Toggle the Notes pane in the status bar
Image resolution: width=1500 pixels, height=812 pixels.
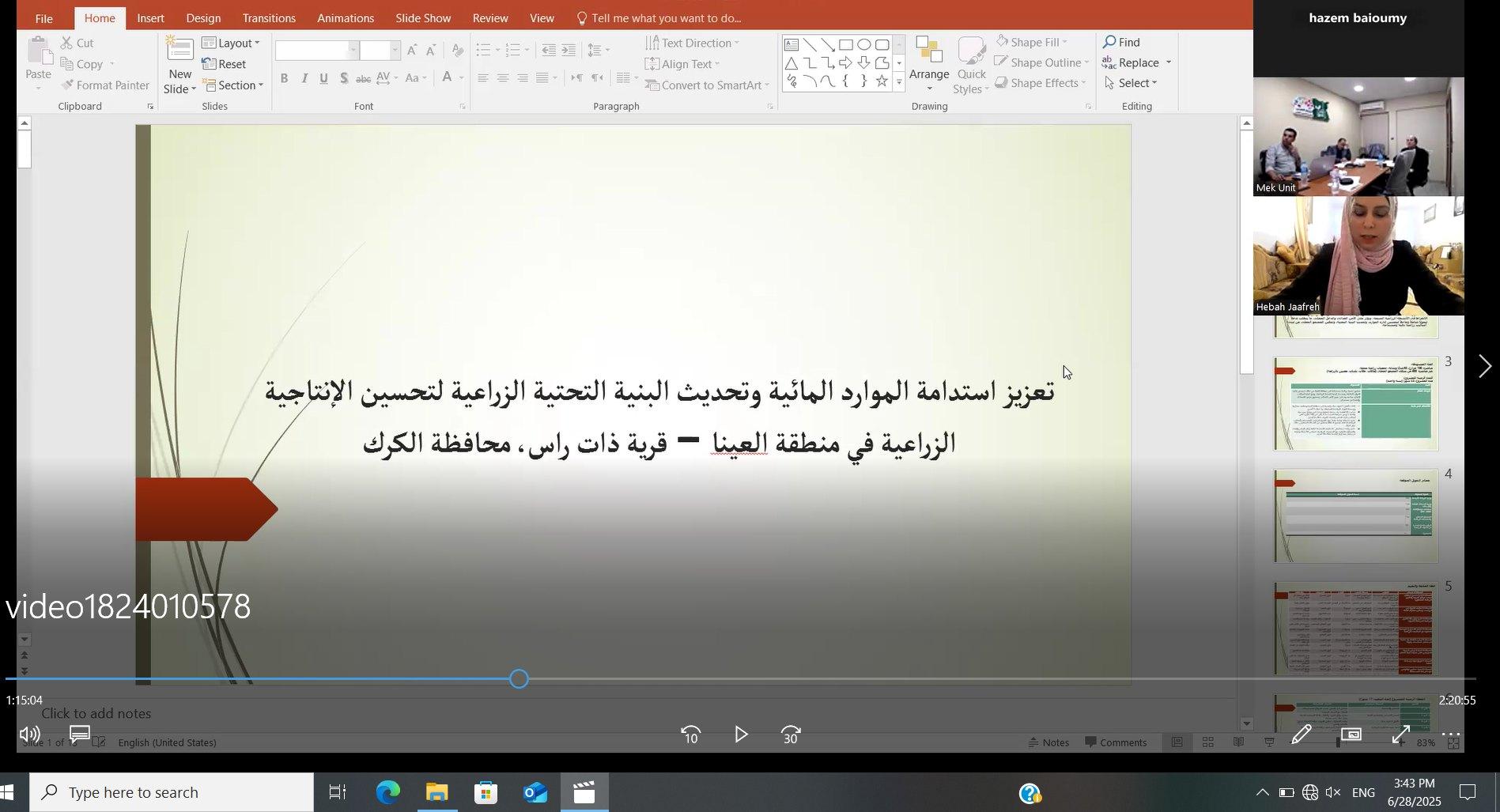(x=1048, y=742)
